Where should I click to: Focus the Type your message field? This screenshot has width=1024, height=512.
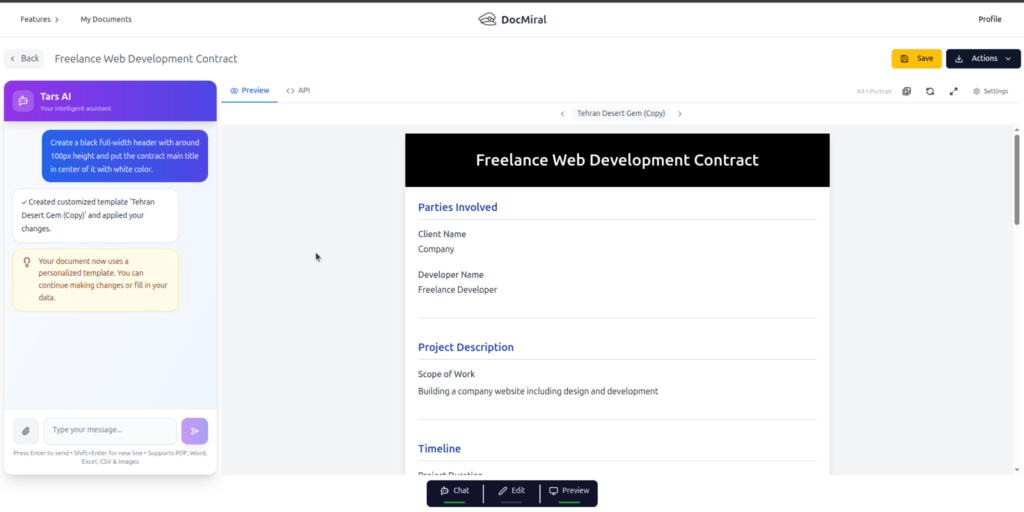pos(110,430)
